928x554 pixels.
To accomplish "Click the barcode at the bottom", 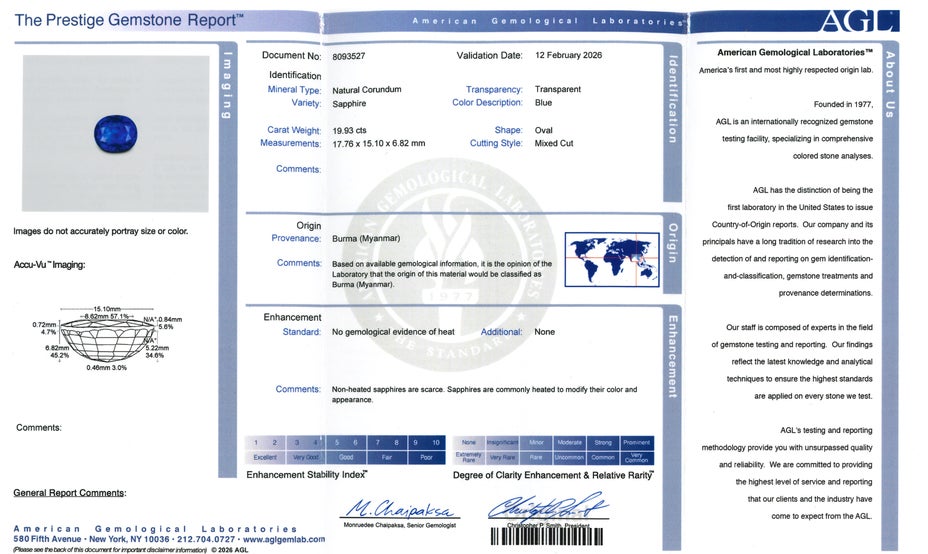I will [547, 536].
